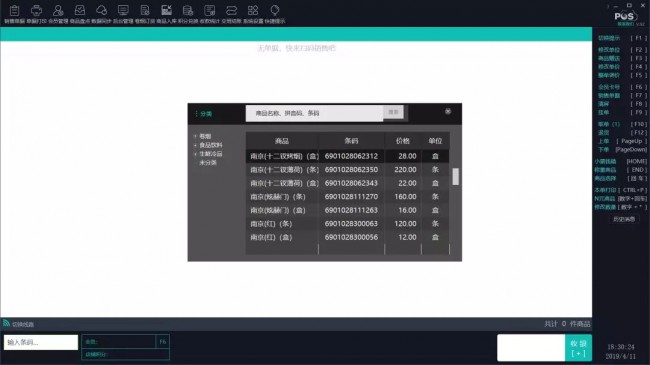Click the 分类 header in the dialog
Viewport: 650px width, 365px height.
tap(204, 114)
